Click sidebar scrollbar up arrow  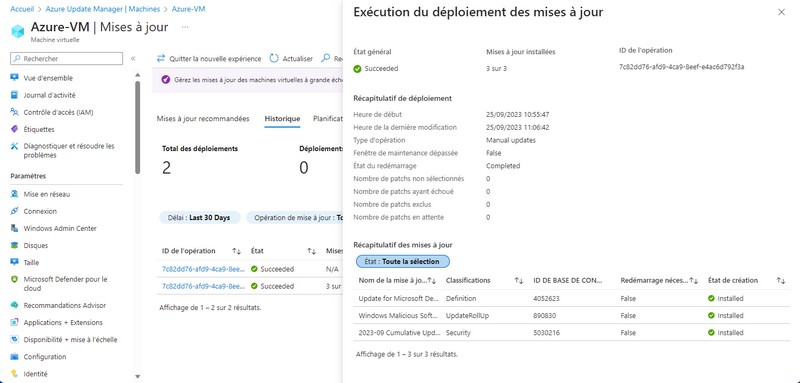[137, 75]
